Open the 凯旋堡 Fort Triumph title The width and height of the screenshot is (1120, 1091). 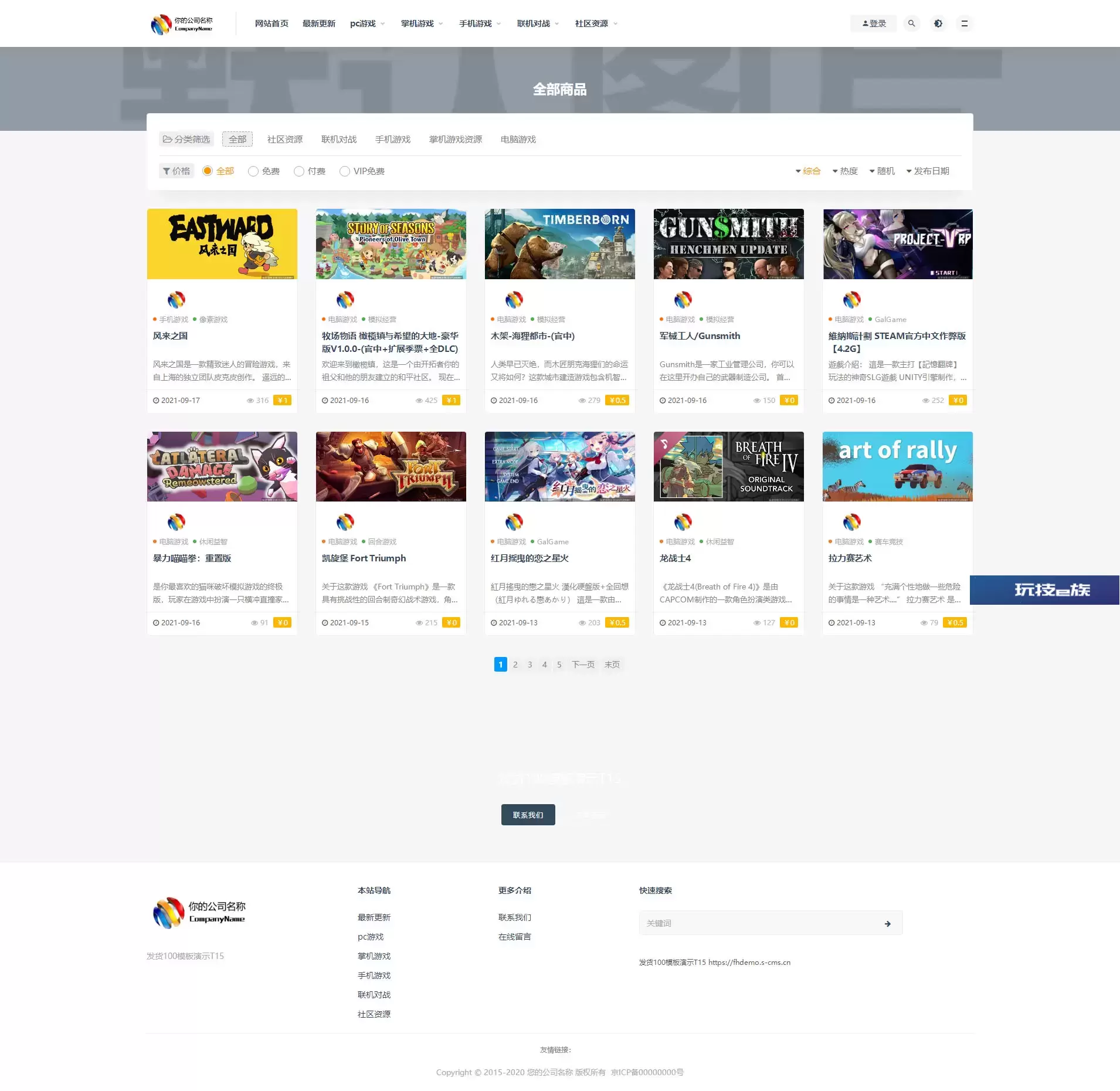tap(364, 558)
